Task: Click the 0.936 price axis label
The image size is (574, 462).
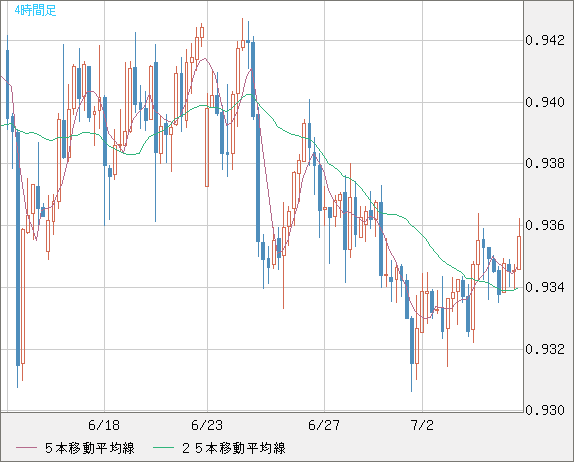Action: (545, 225)
